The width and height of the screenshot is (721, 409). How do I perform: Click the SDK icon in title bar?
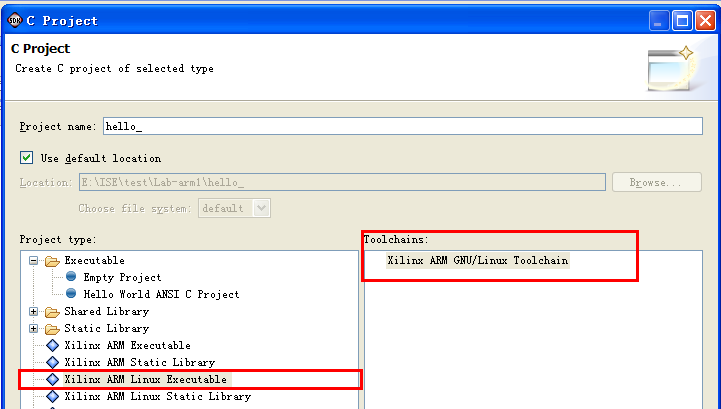15,20
